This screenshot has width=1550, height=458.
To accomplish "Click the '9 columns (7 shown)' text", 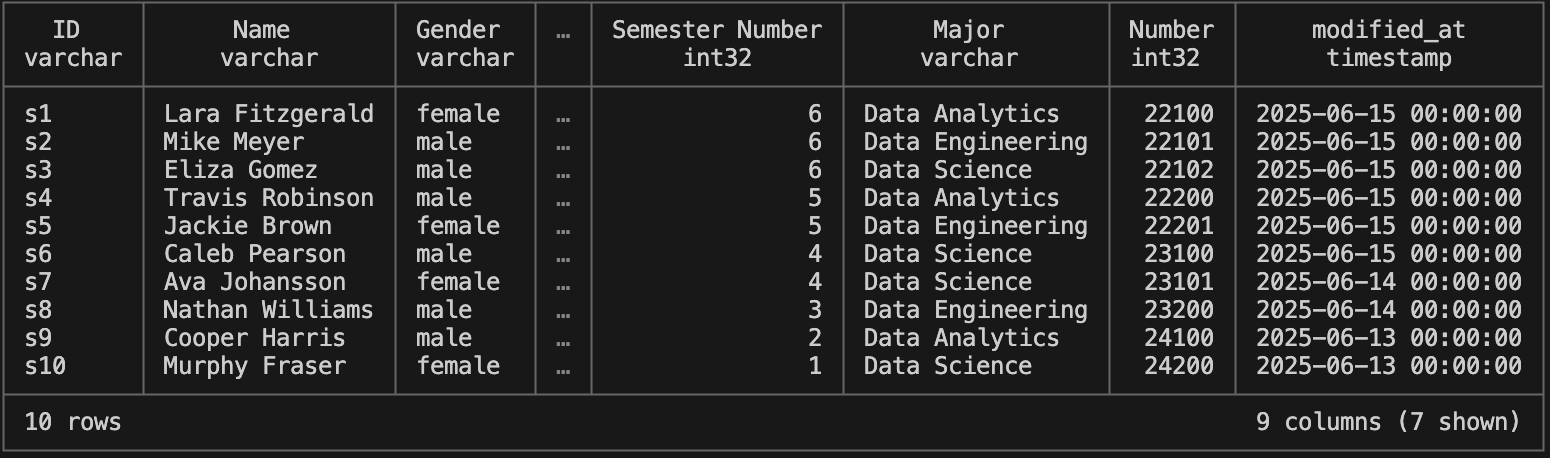I will (1388, 422).
